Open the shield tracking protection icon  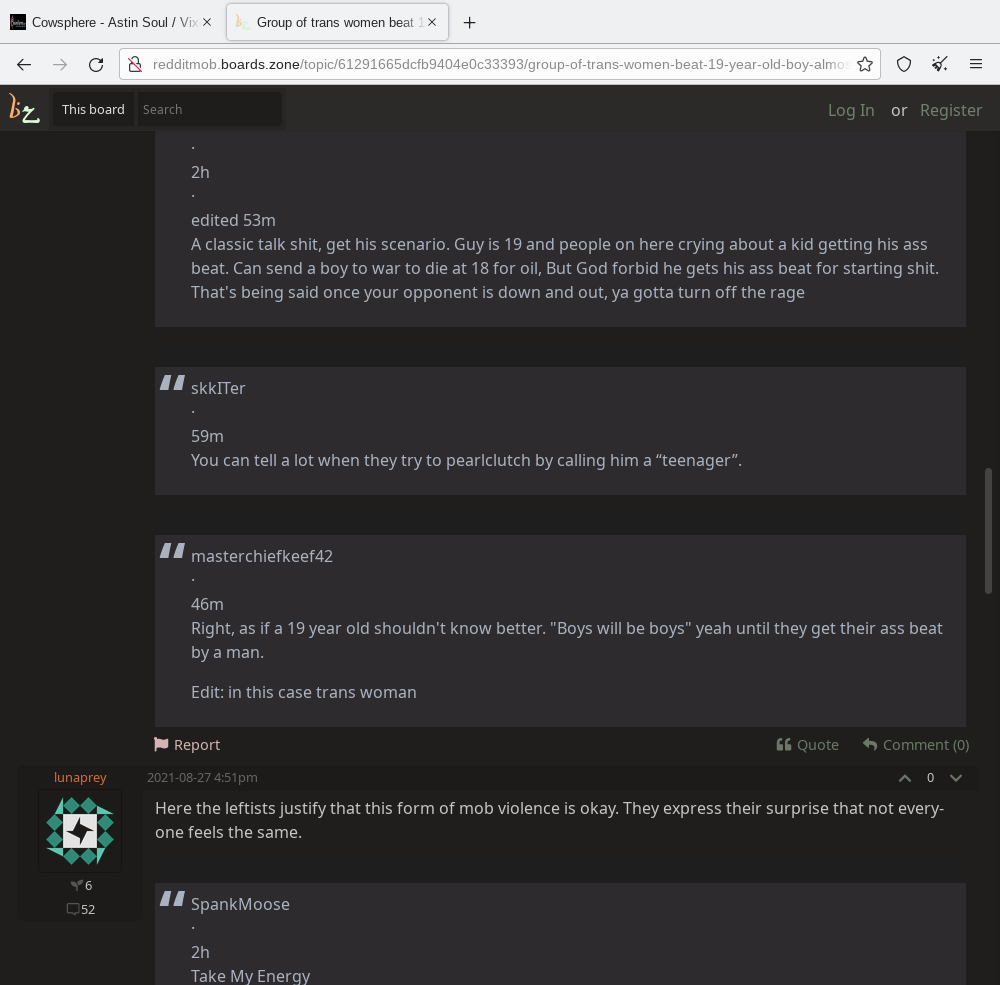click(x=904, y=64)
